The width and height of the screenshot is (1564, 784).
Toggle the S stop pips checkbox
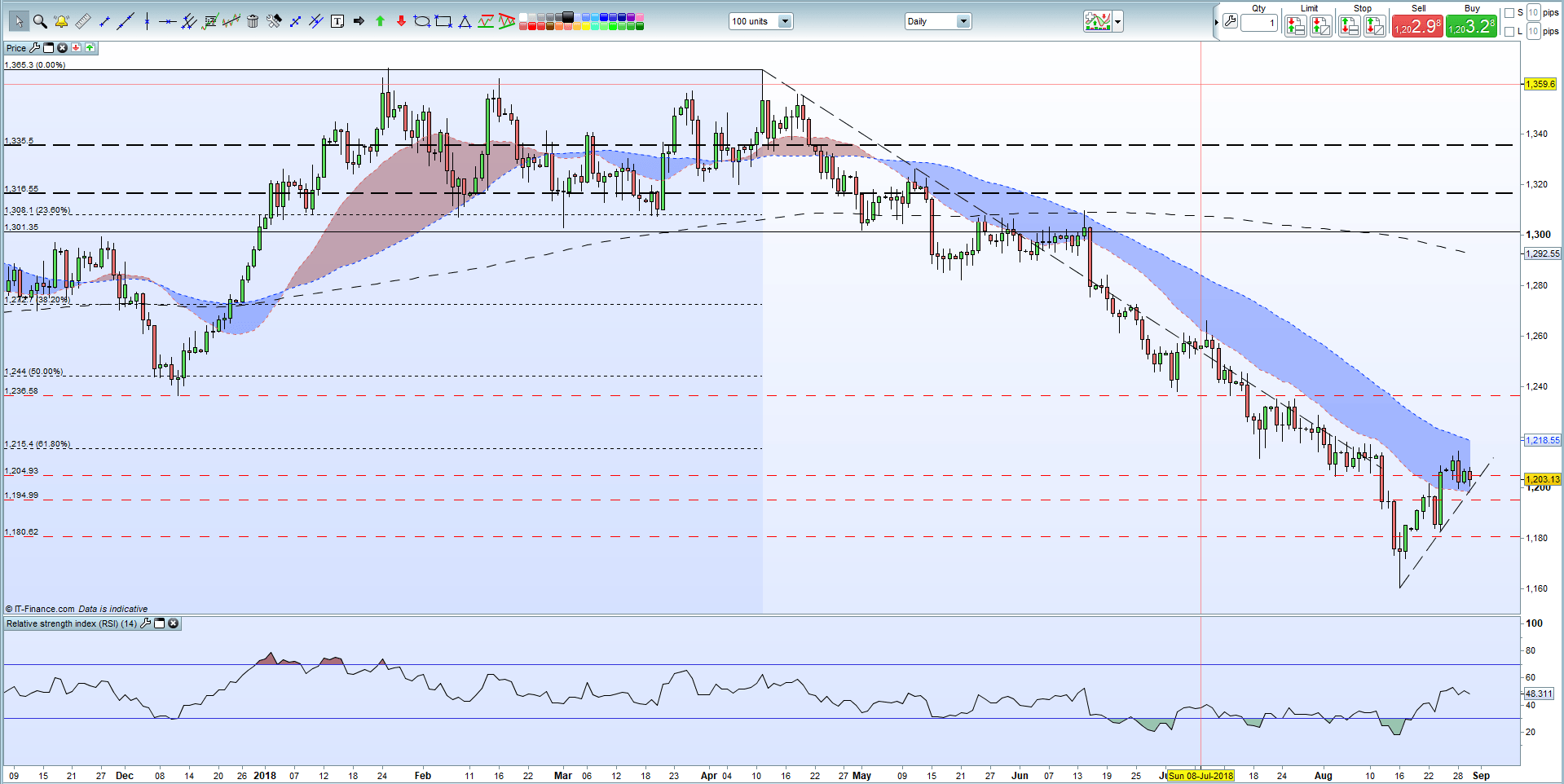click(1509, 13)
